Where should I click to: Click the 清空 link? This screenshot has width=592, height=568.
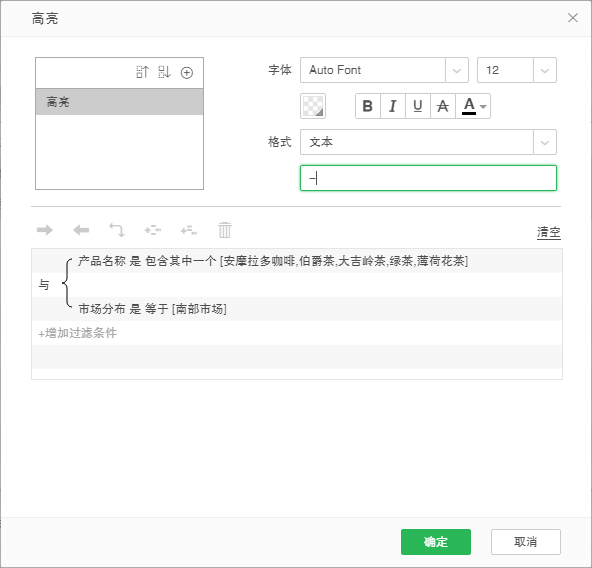click(549, 232)
